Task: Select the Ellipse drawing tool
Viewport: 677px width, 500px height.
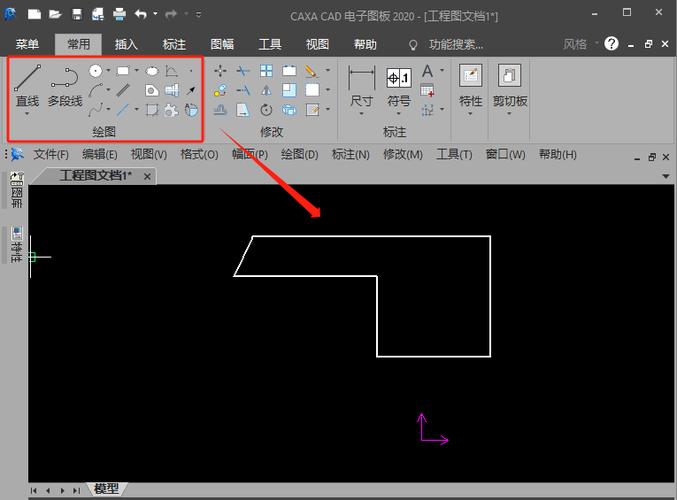Action: point(152,71)
